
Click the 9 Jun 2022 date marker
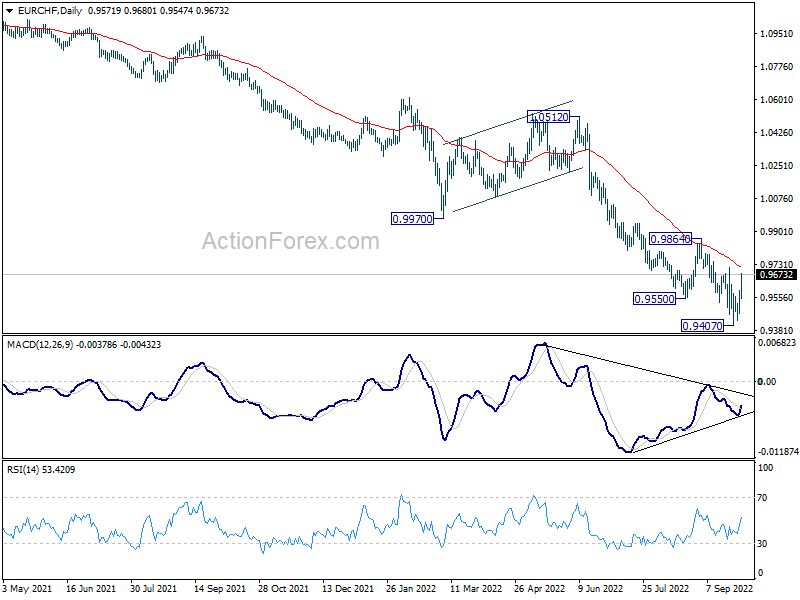(x=601, y=588)
